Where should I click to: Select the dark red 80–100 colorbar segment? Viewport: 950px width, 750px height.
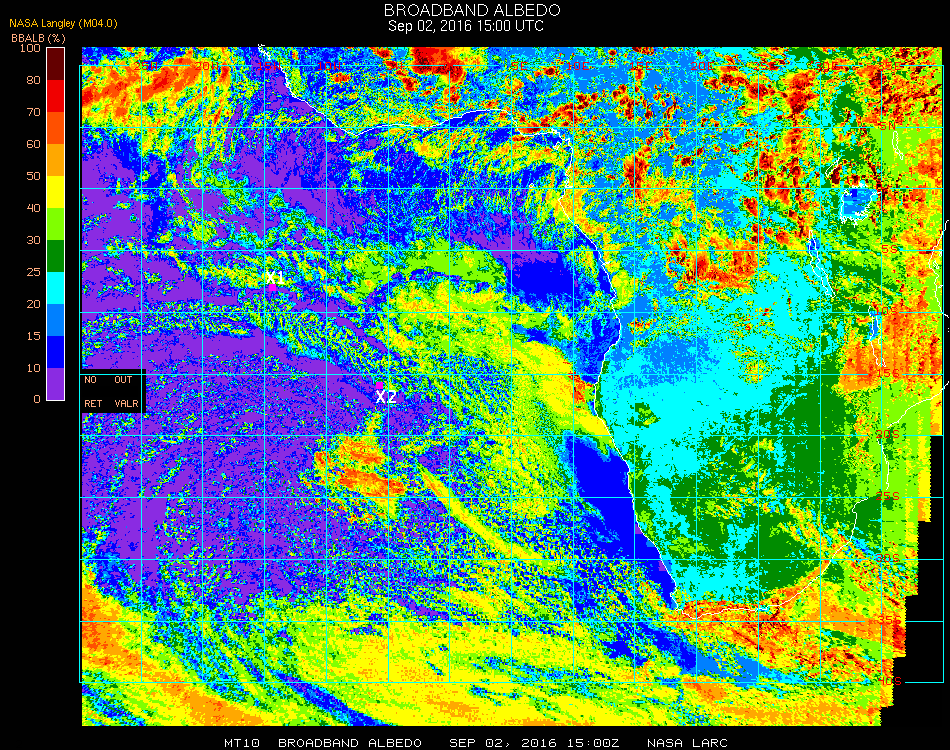click(56, 64)
